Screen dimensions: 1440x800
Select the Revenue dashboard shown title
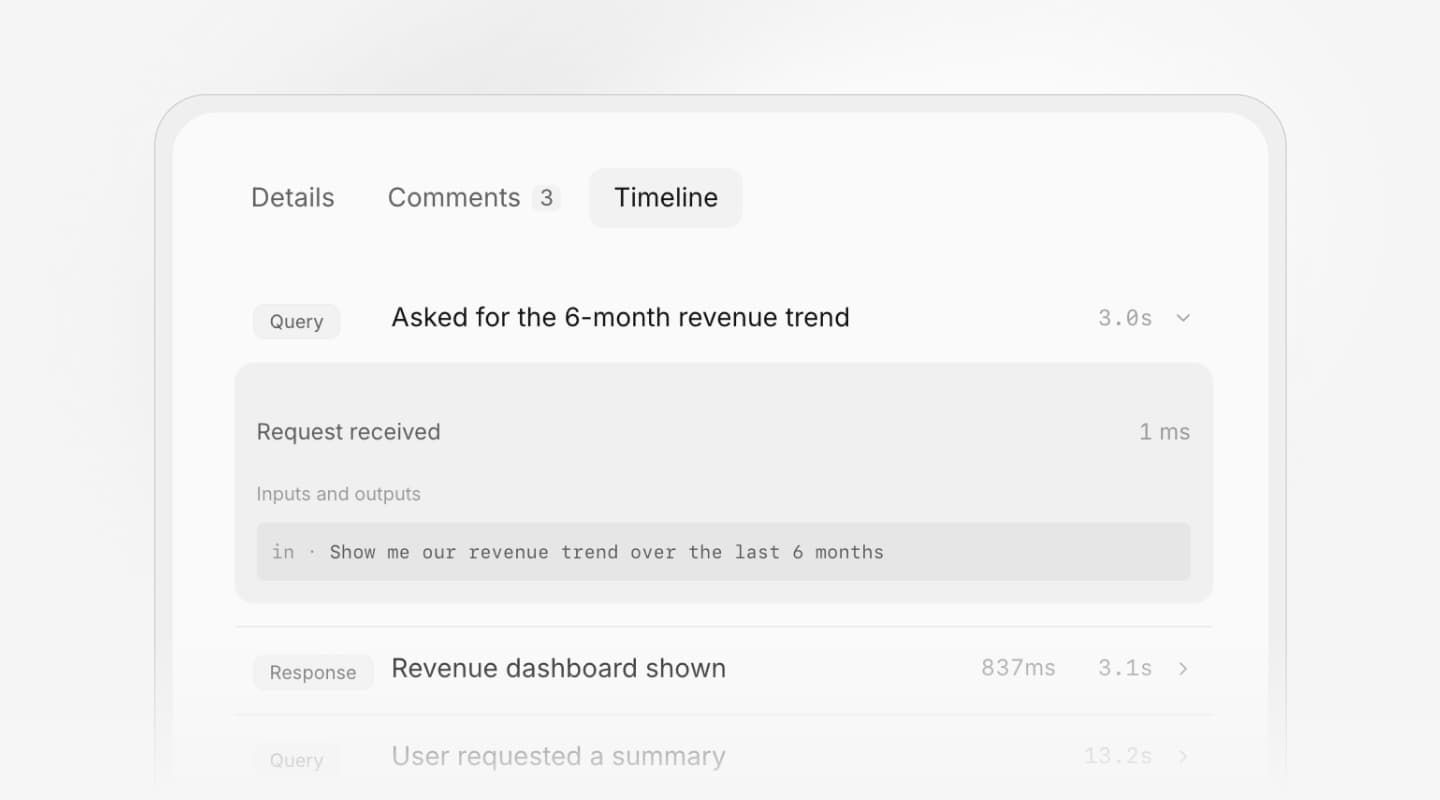558,668
